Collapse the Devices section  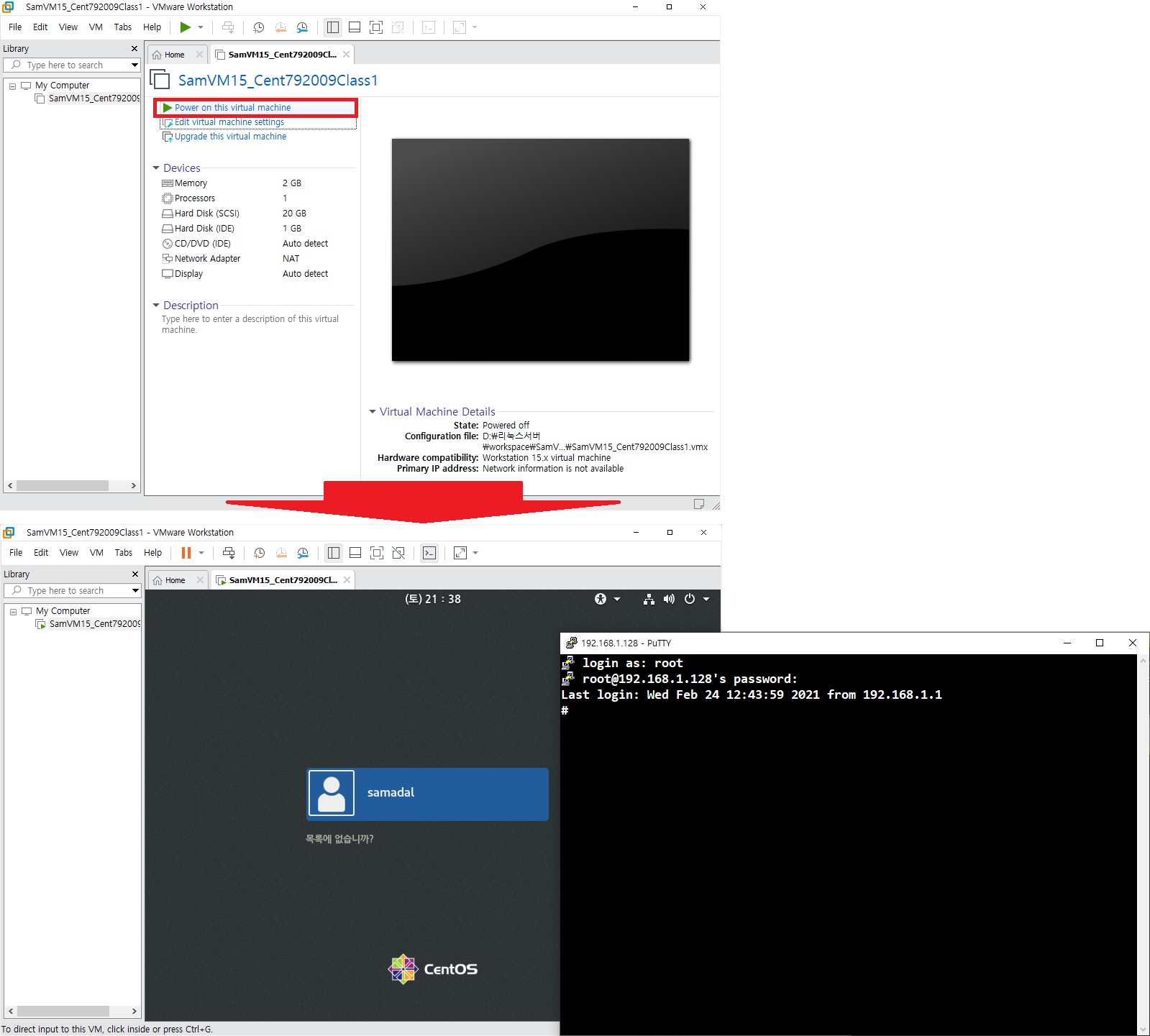point(156,168)
